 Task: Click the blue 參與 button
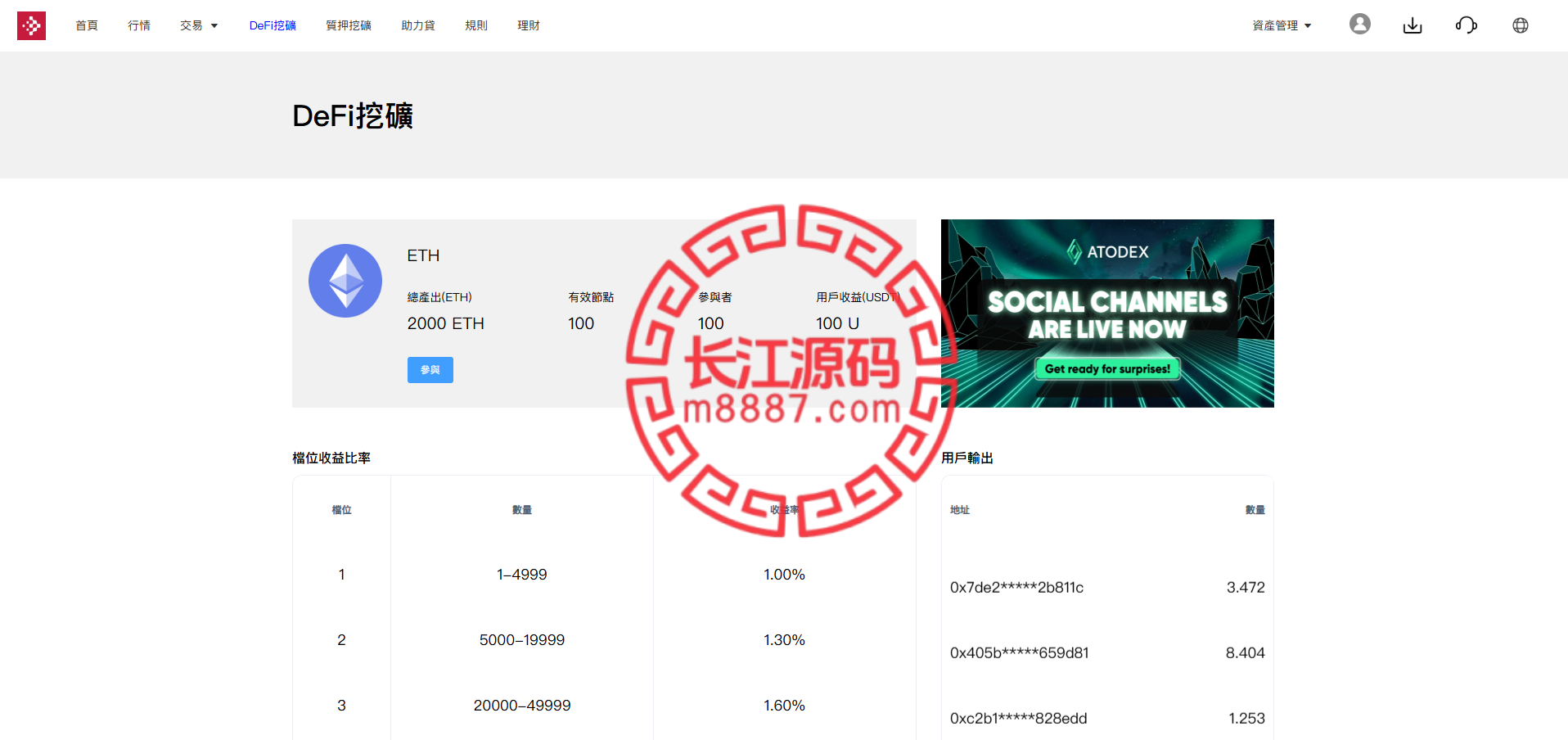(x=430, y=370)
